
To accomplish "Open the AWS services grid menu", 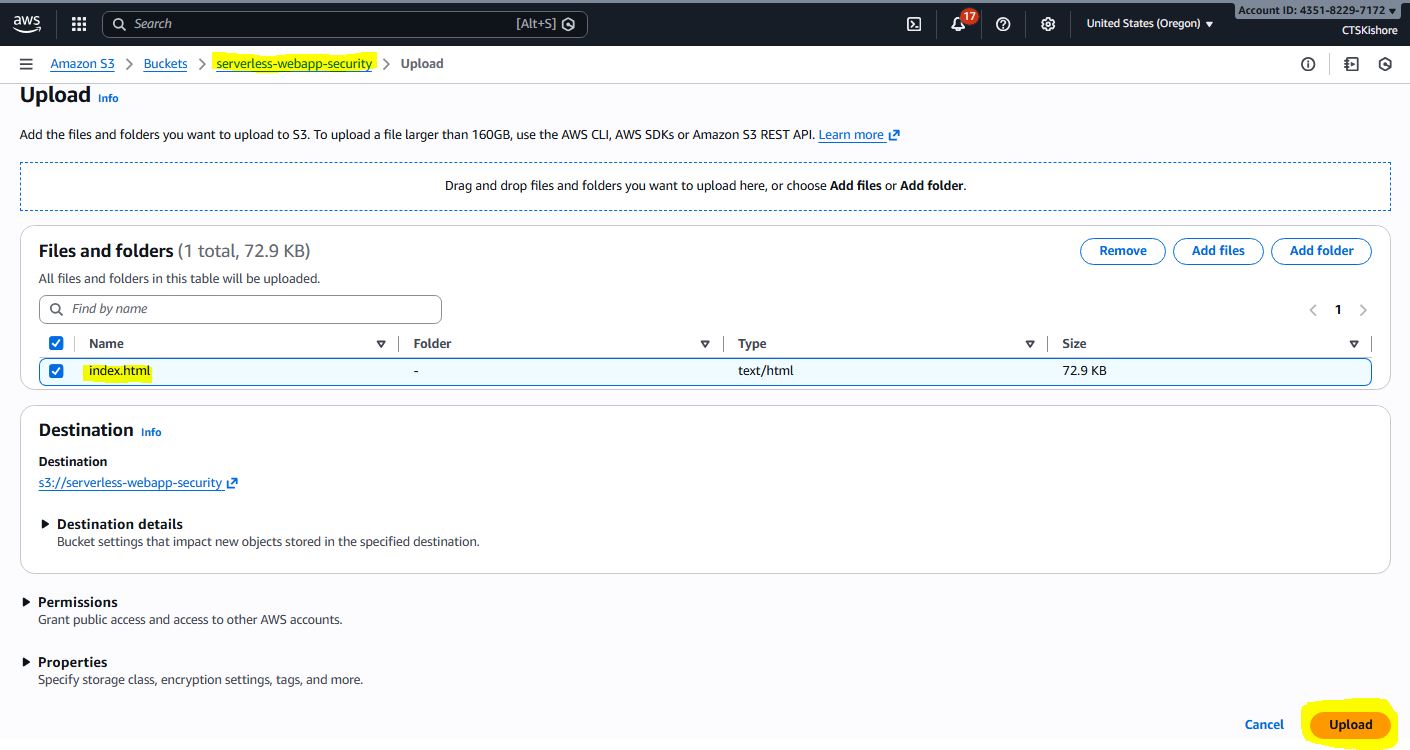I will [x=79, y=24].
